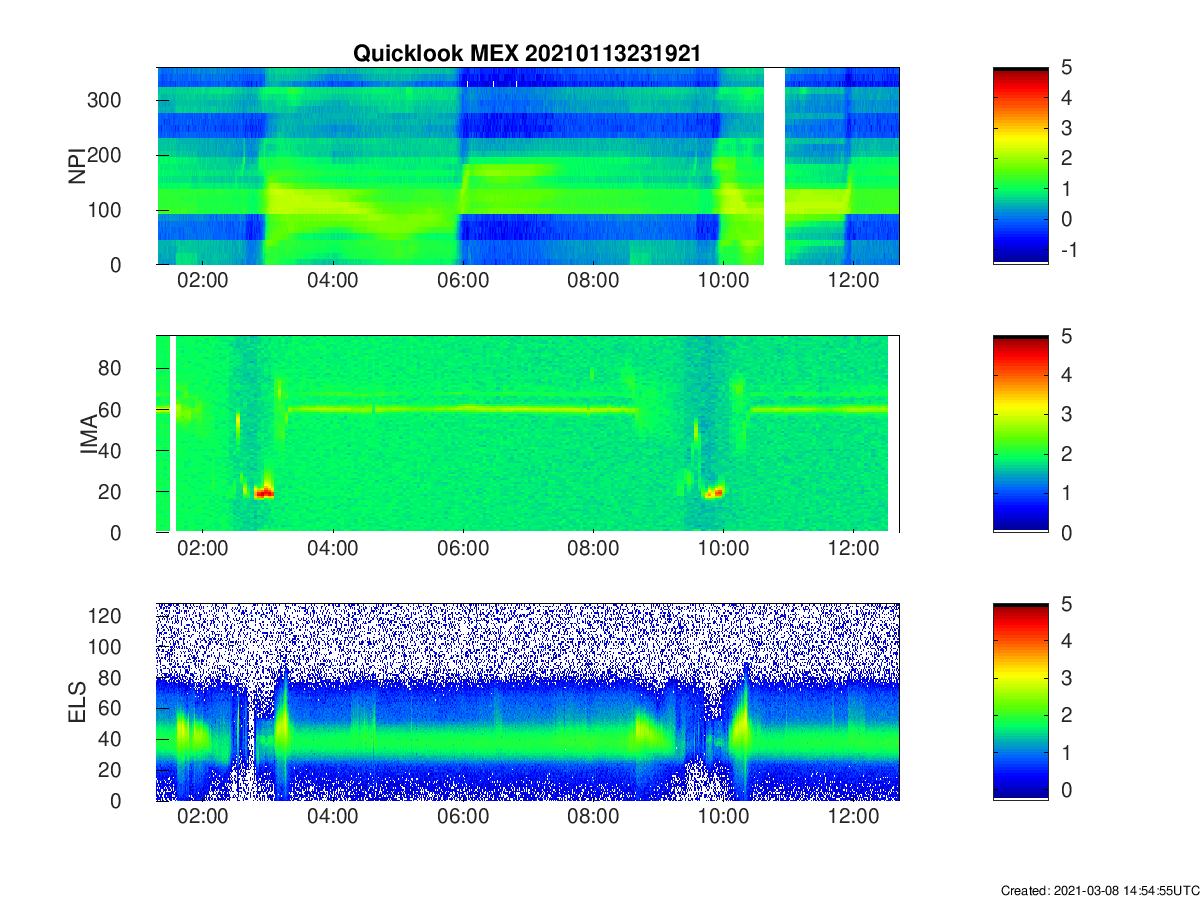Click the "08:00" time label under the ELS plot

click(x=593, y=818)
